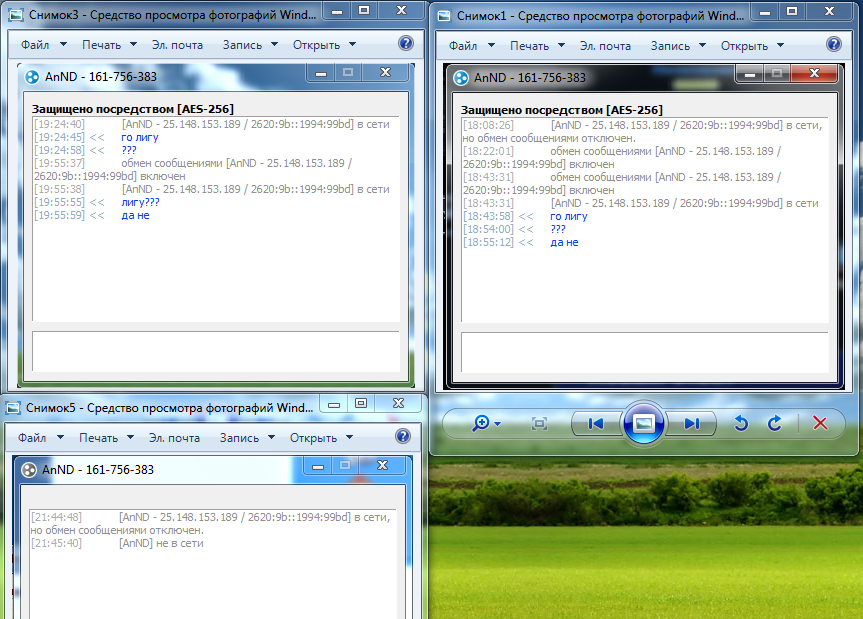The image size is (863, 619).
Task: Open Запись menu in Снимок1 window
Action: pyautogui.click(x=678, y=46)
